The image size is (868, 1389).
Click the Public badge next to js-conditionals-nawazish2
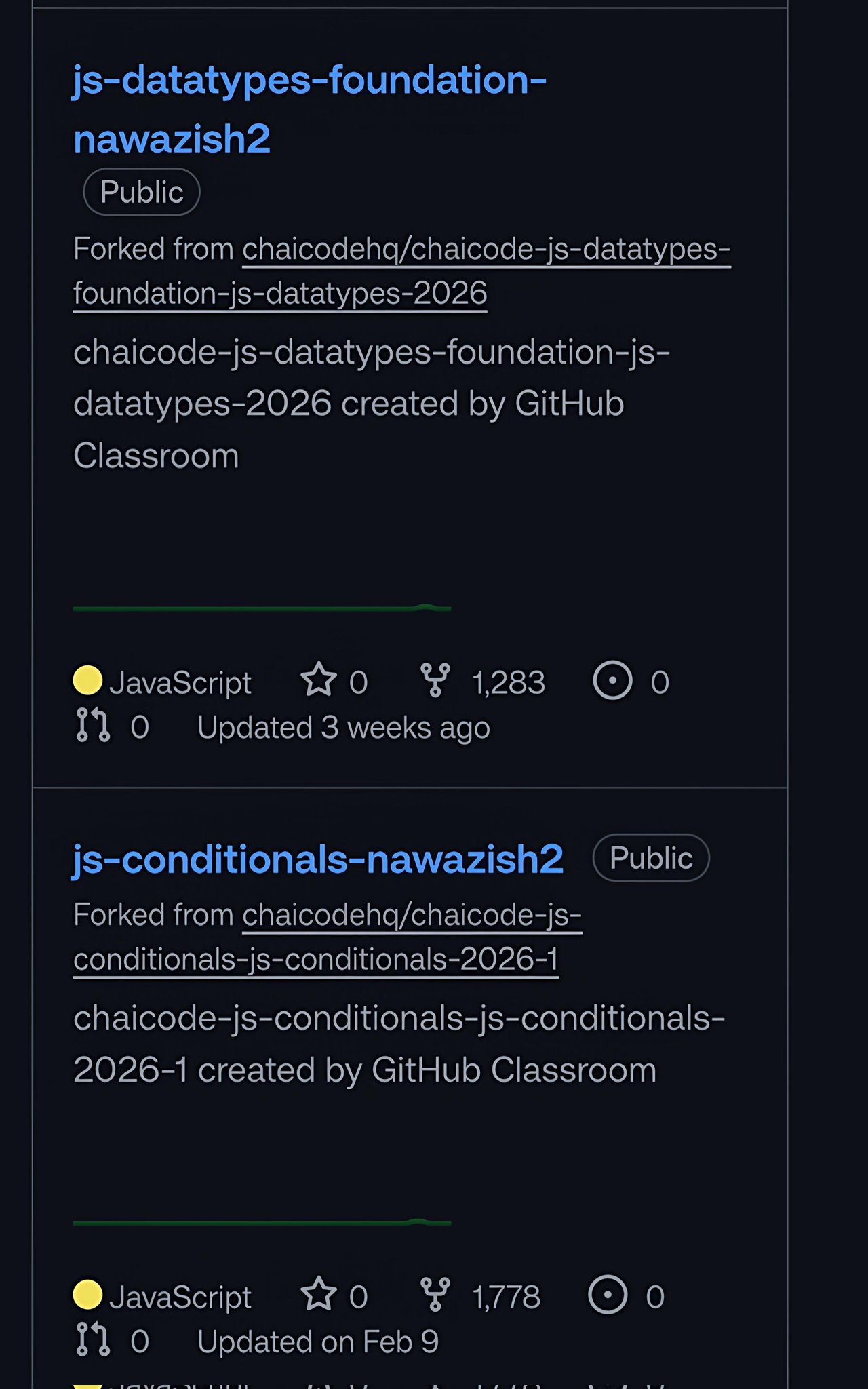pyautogui.click(x=651, y=858)
